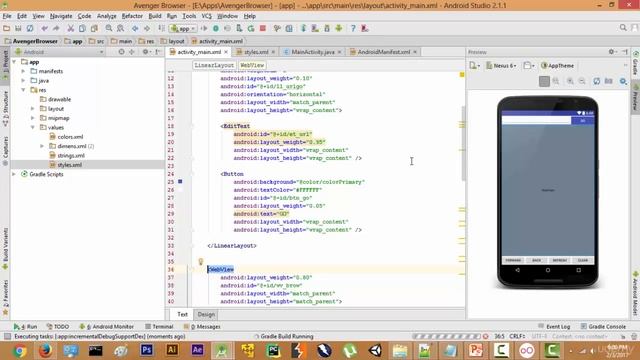Toggle the Structure side tool window
The image size is (640, 360).
[5, 108]
